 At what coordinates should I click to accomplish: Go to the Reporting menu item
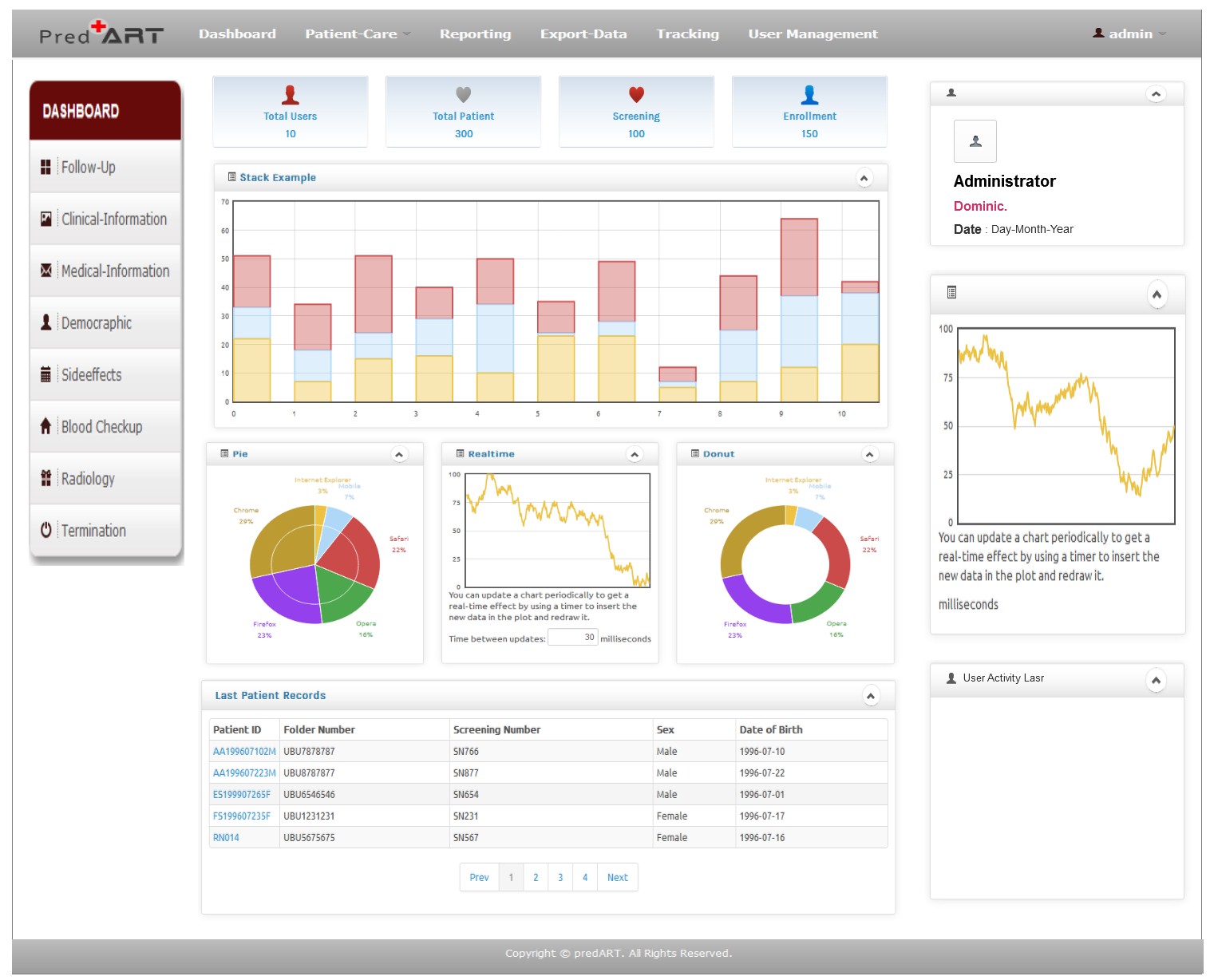tap(475, 34)
